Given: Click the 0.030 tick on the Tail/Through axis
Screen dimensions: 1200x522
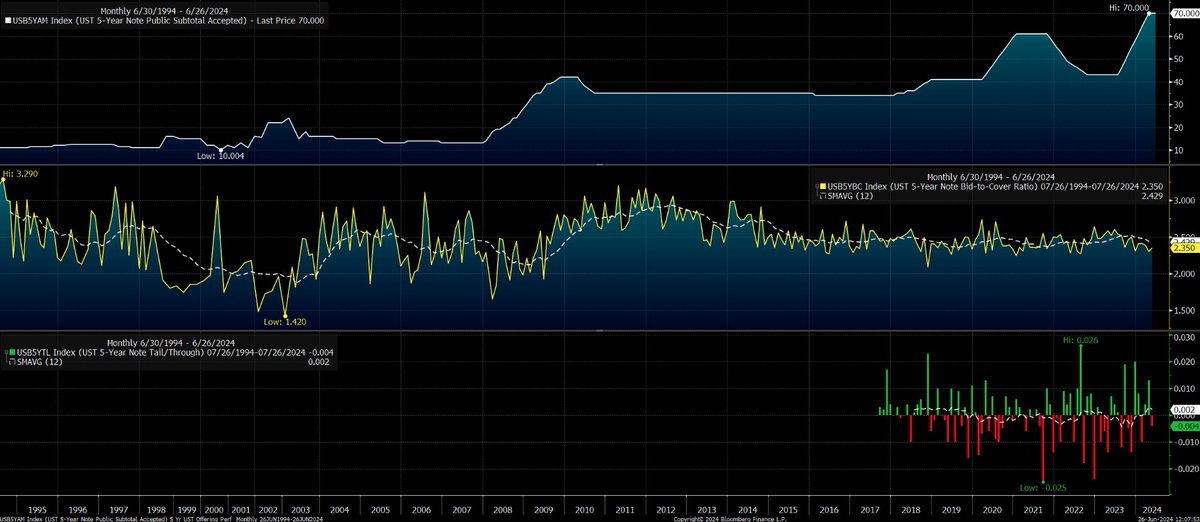Looking at the screenshot, I should pos(1184,336).
